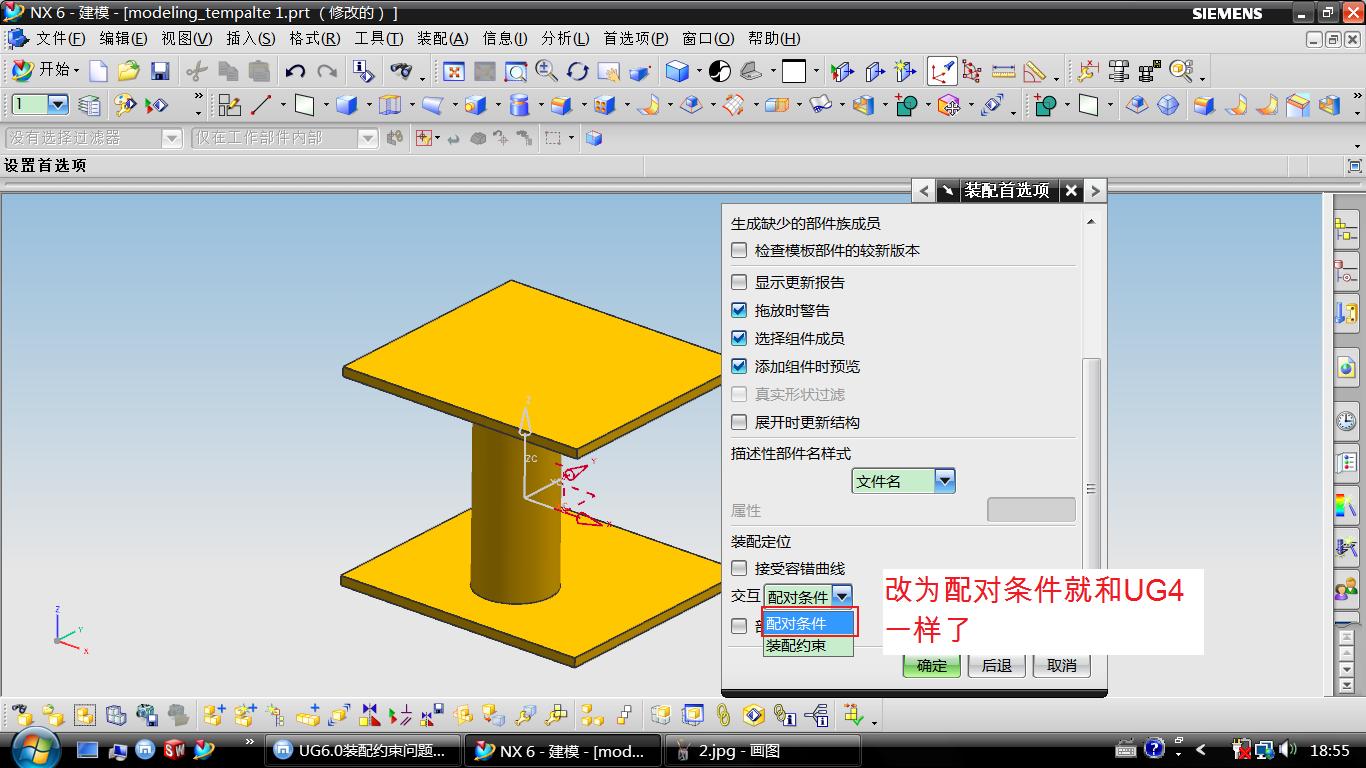This screenshot has height=768, width=1366.
Task: Cancel the dialog with 取消
Action: click(x=1062, y=665)
